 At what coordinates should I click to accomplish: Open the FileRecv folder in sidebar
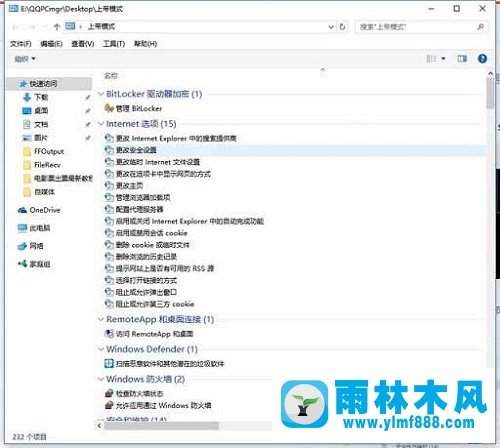(x=42, y=165)
